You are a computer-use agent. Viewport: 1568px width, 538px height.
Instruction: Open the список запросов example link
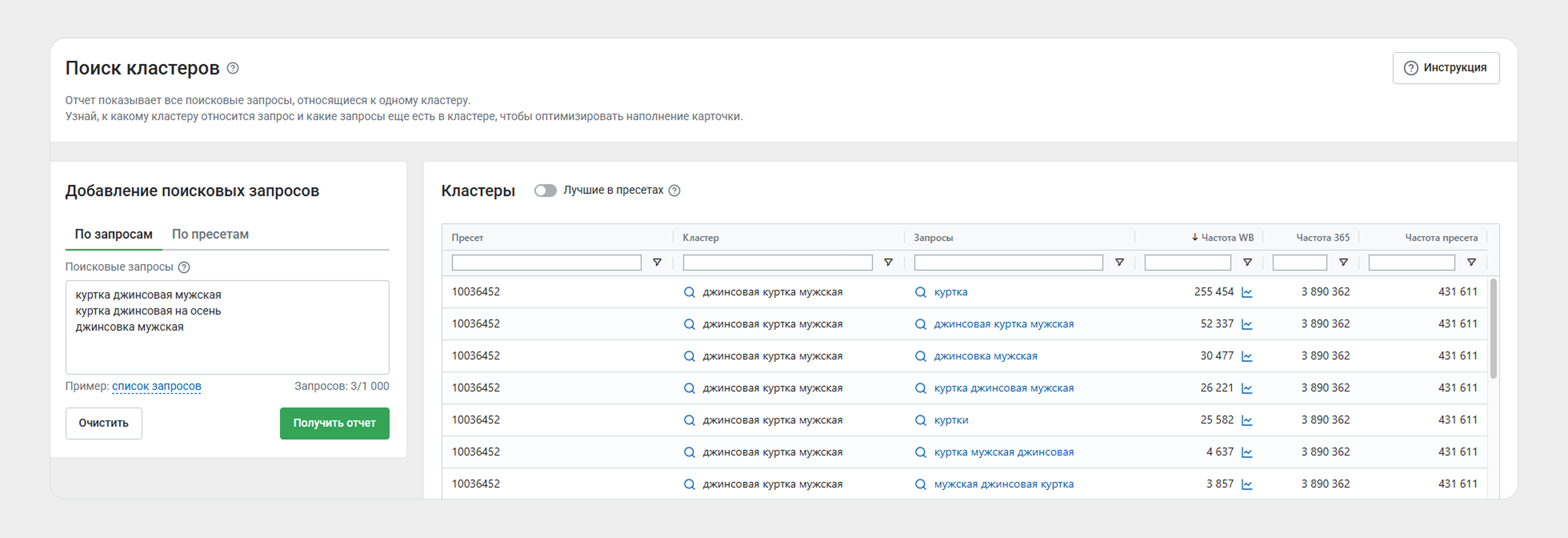157,386
